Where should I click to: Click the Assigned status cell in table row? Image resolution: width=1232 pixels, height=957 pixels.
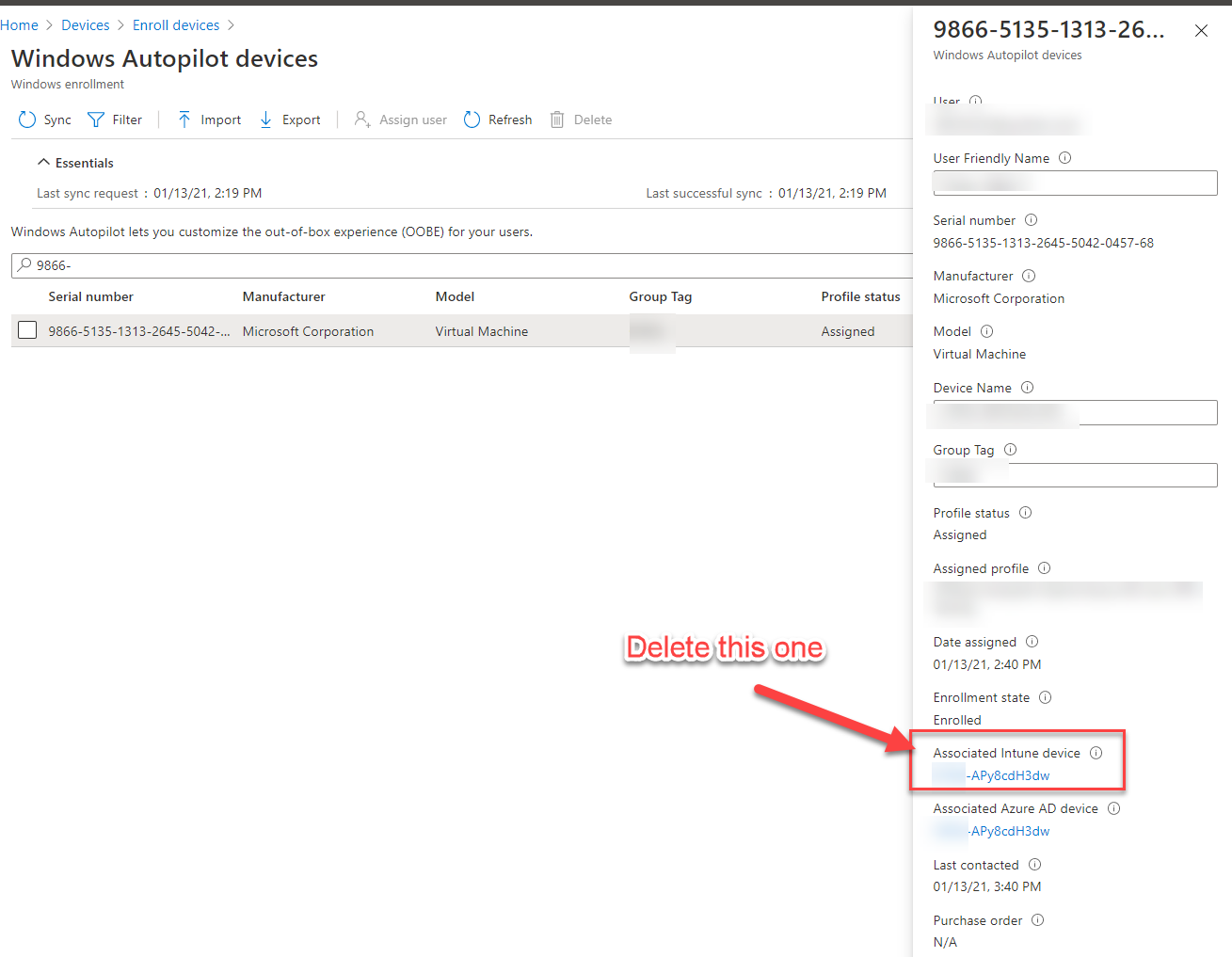[848, 331]
